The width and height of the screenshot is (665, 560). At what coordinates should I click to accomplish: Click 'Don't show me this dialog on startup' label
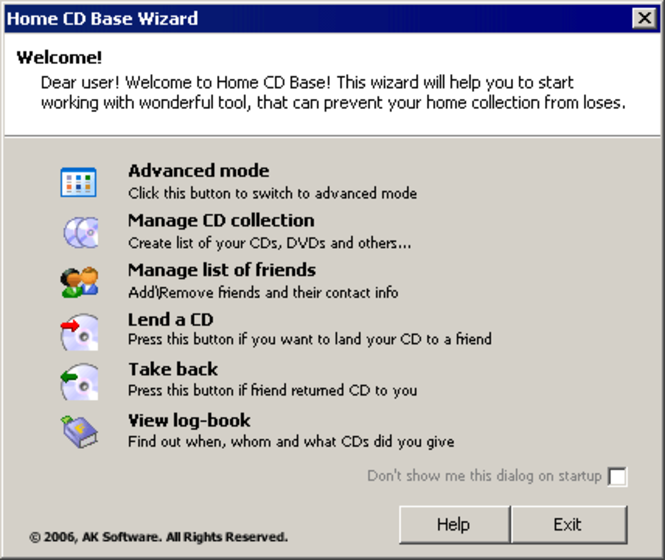pos(484,476)
